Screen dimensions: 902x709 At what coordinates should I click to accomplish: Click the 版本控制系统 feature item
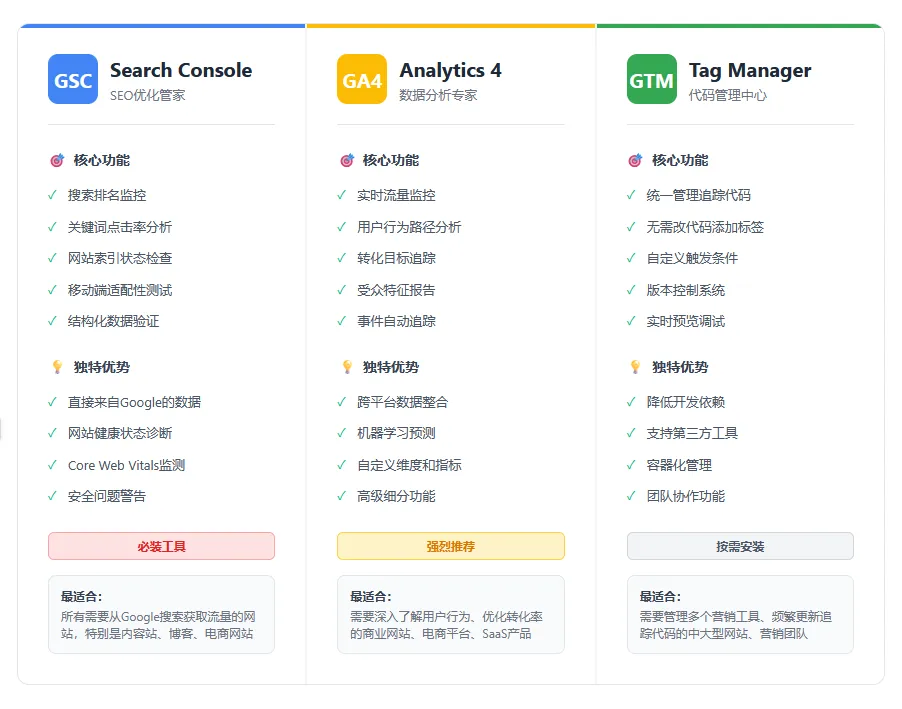(x=686, y=290)
